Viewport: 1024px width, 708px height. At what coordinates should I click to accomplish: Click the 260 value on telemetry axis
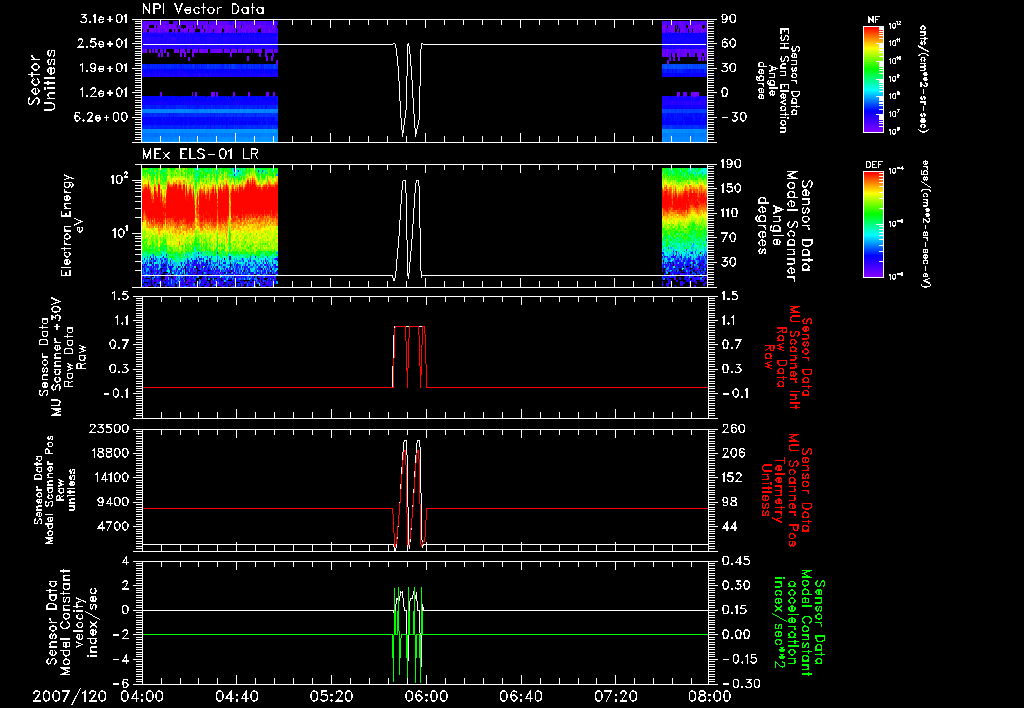[731, 428]
